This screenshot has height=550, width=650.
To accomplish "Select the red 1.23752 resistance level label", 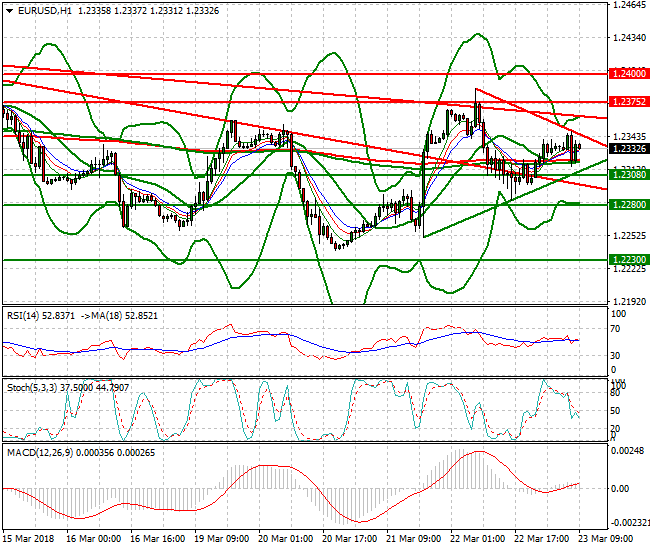I will pyautogui.click(x=629, y=102).
